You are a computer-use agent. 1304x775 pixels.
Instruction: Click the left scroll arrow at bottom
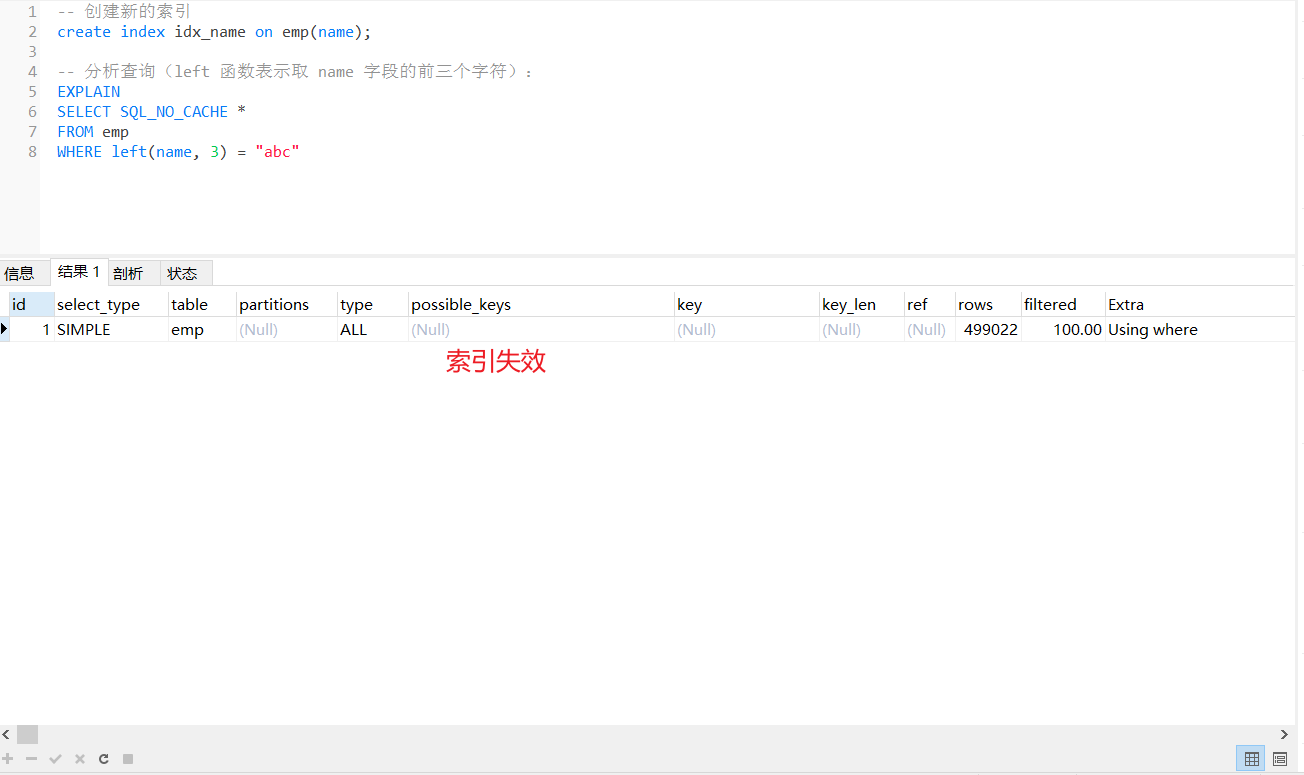6,734
